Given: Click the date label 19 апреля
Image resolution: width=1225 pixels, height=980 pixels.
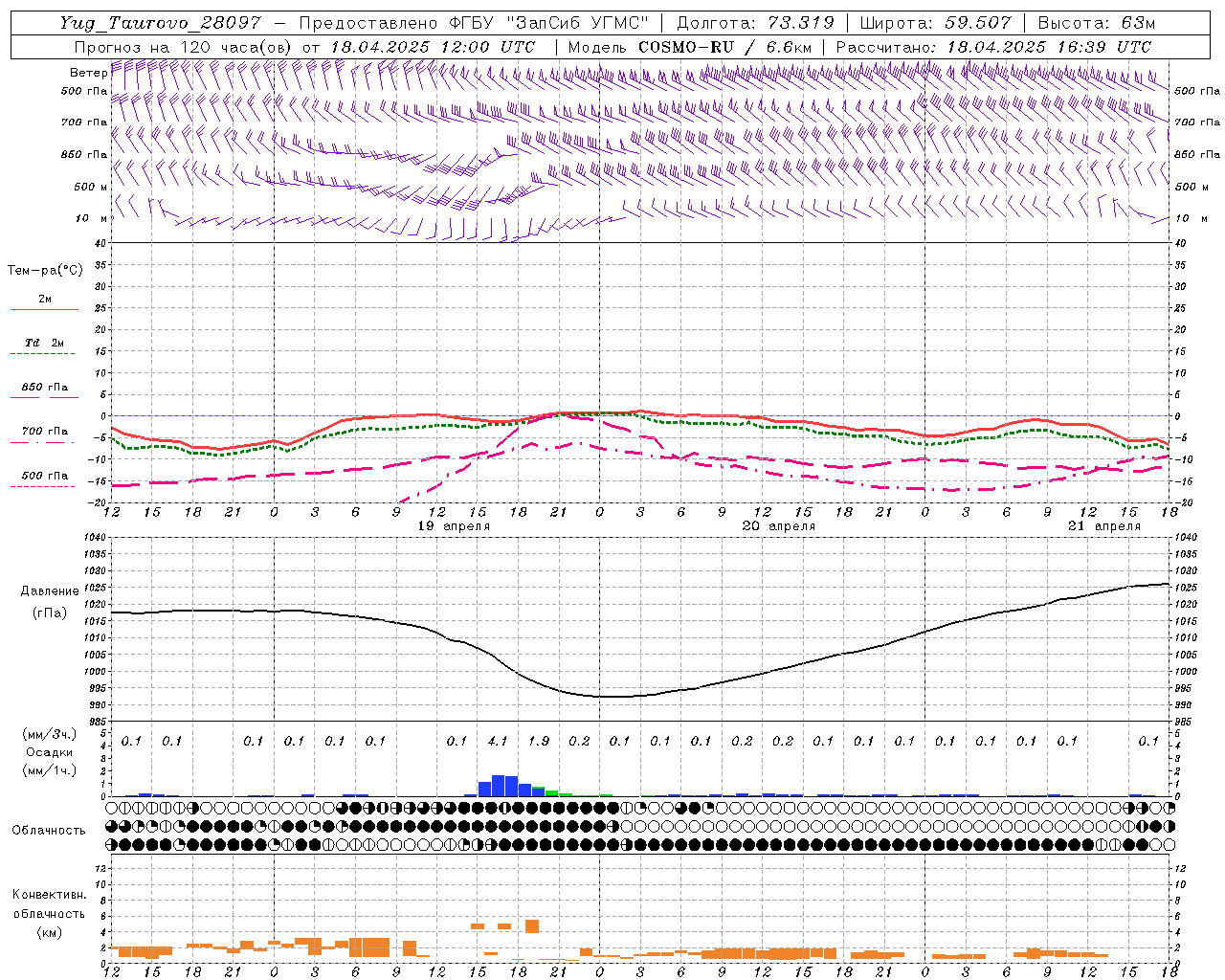Looking at the screenshot, I should tap(455, 526).
